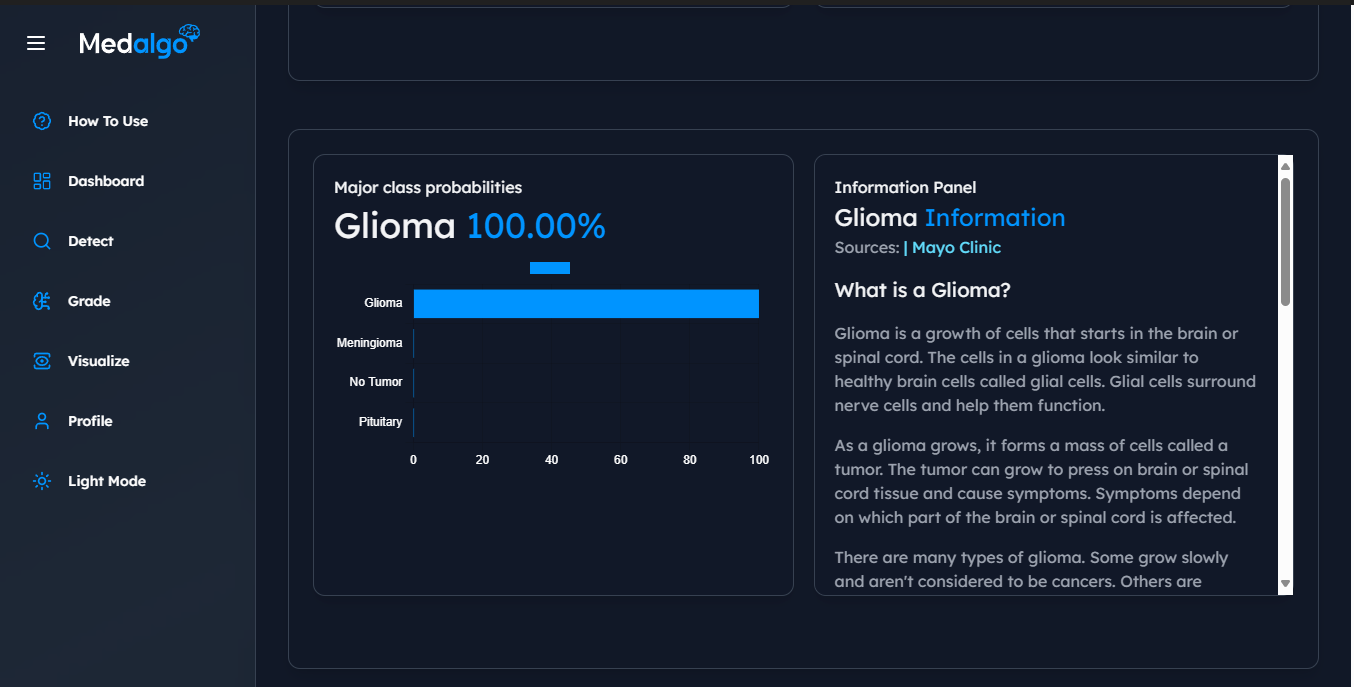Switch to Light Mode
1354x687 pixels.
click(107, 481)
